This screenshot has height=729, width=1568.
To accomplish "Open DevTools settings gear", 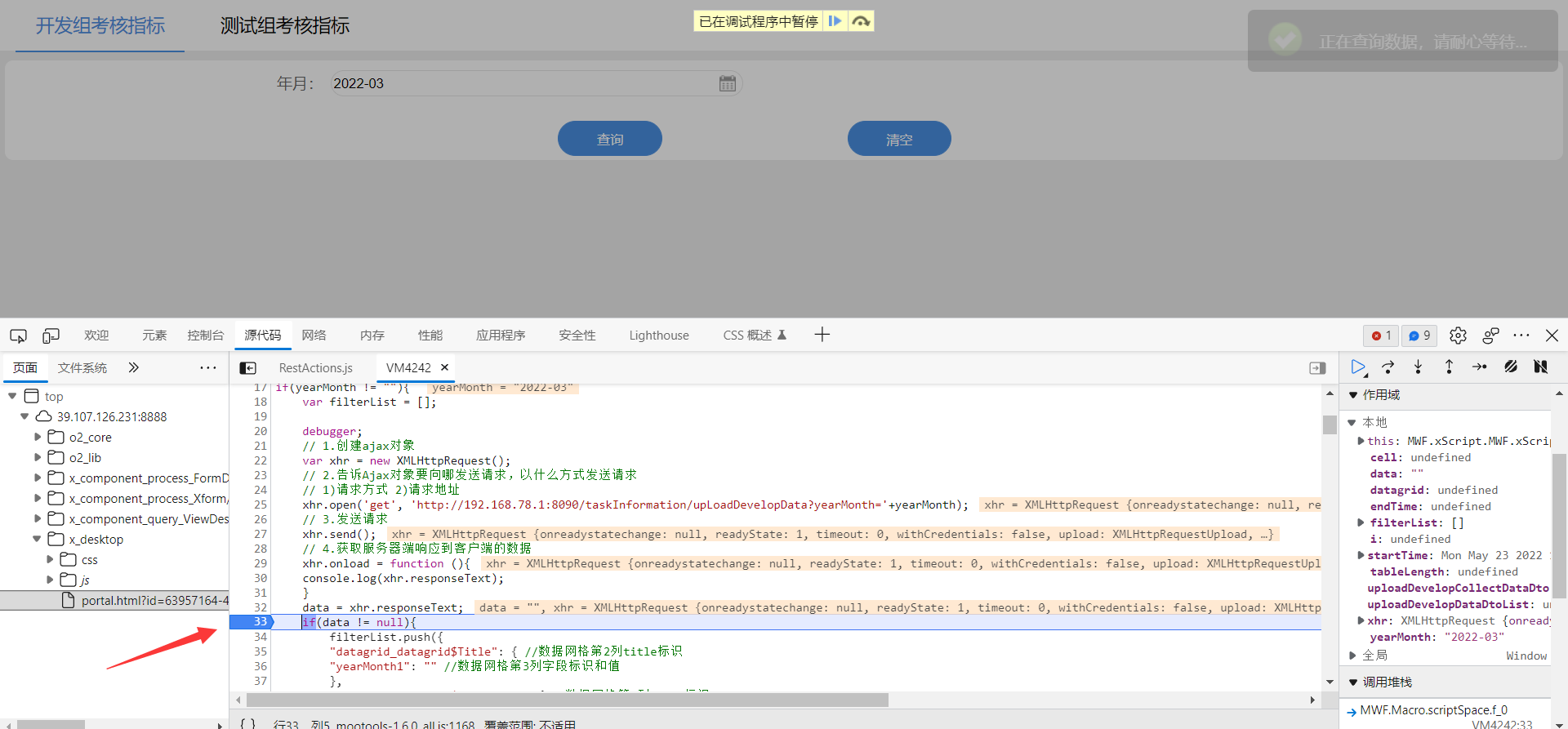I will click(x=1458, y=336).
